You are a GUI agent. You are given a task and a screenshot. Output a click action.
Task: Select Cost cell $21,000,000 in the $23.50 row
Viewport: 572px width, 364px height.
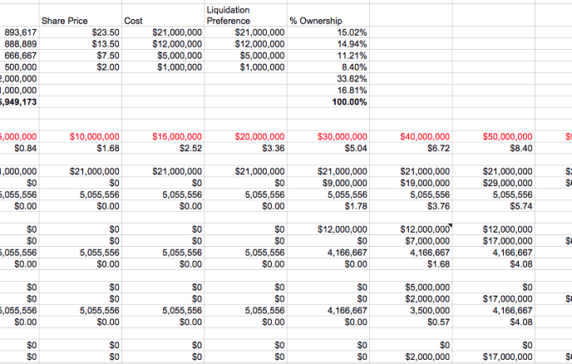coord(163,32)
